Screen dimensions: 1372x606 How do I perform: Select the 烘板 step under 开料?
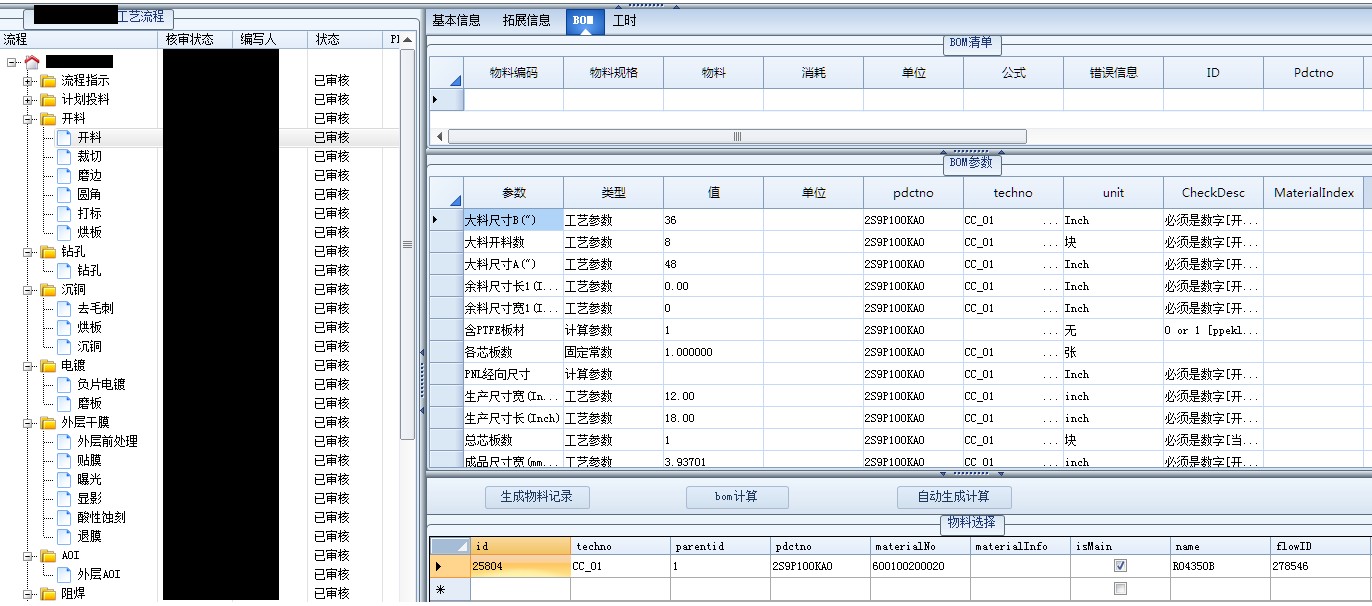point(89,233)
